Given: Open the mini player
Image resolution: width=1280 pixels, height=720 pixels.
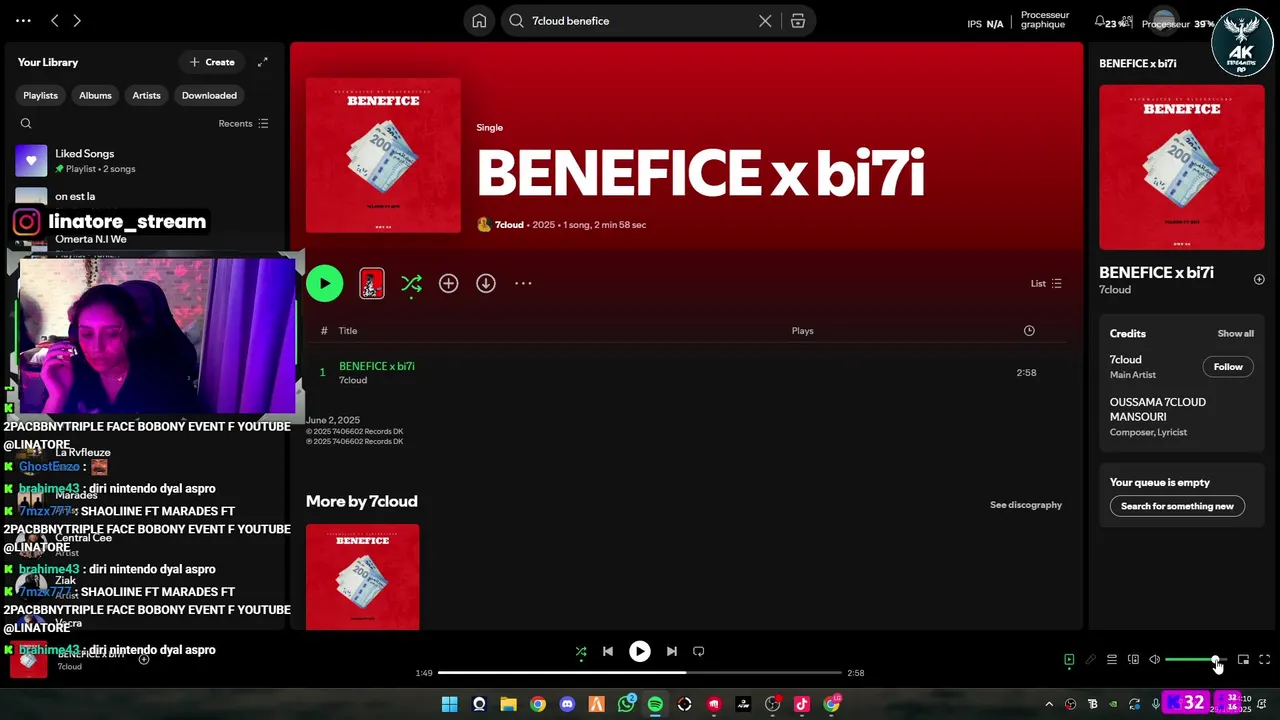Looking at the screenshot, I should pyautogui.click(x=1243, y=660).
